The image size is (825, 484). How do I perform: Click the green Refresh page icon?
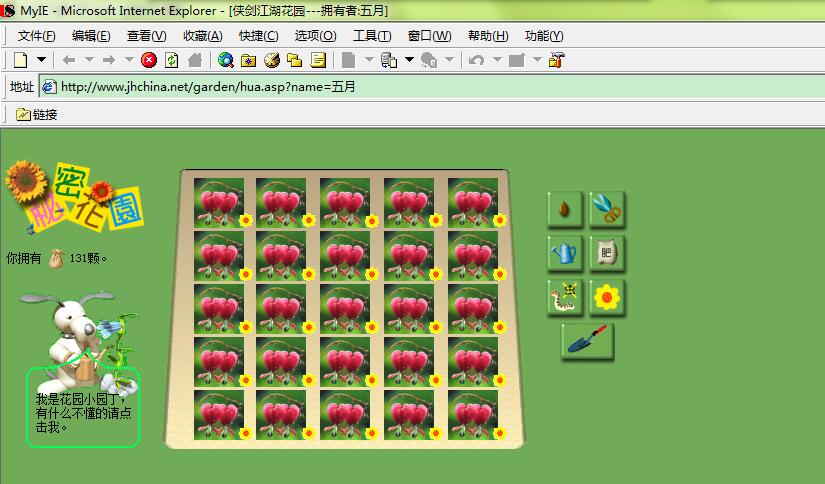click(x=172, y=60)
